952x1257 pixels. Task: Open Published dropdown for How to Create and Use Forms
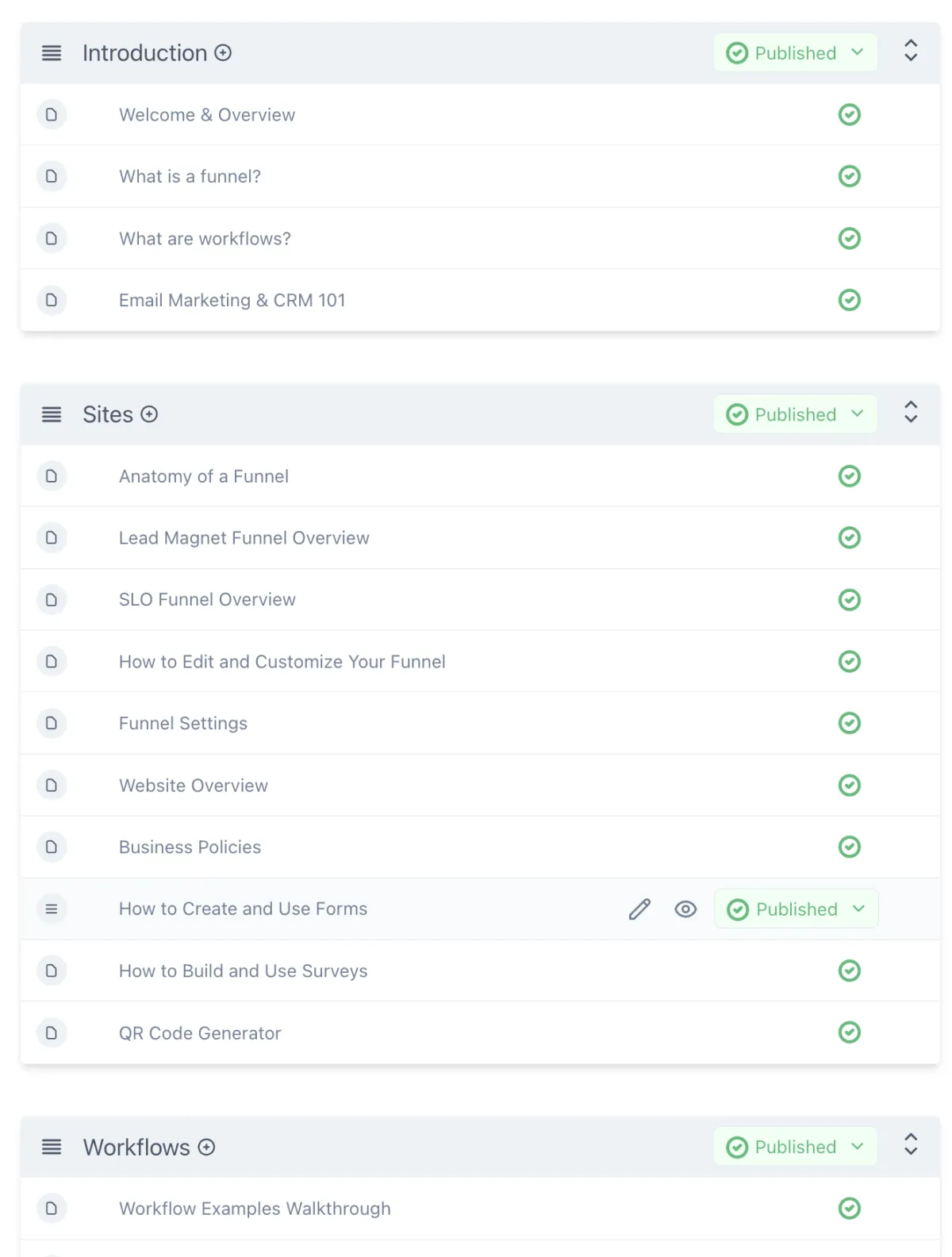tap(796, 909)
